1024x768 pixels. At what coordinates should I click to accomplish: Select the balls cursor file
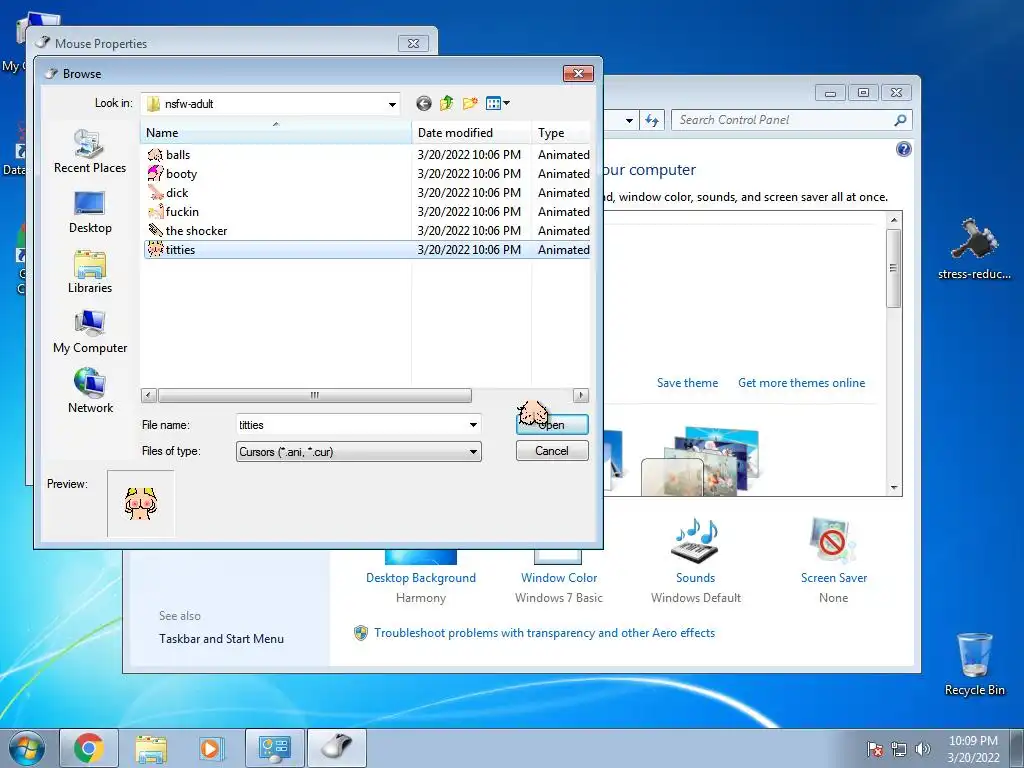367,155
